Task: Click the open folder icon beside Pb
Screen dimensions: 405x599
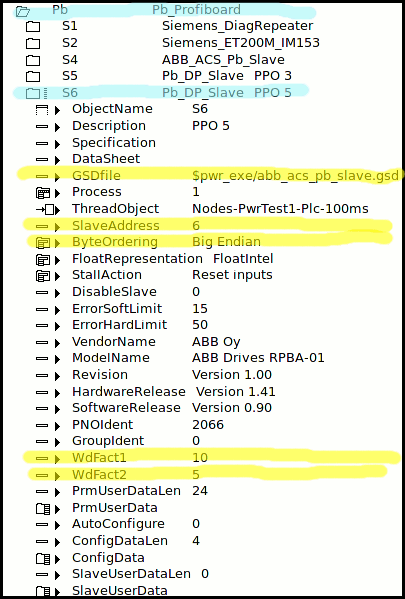Action: [23, 12]
